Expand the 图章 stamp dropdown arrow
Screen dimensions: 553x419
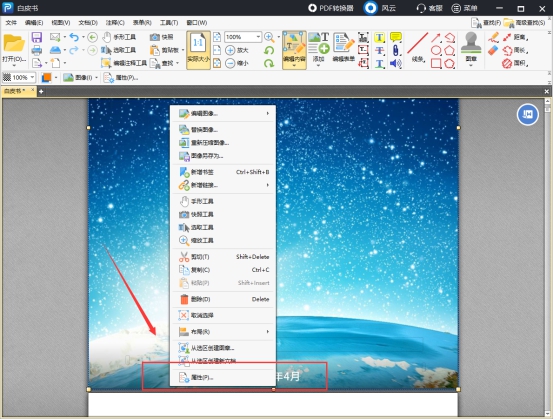pyautogui.click(x=471, y=66)
